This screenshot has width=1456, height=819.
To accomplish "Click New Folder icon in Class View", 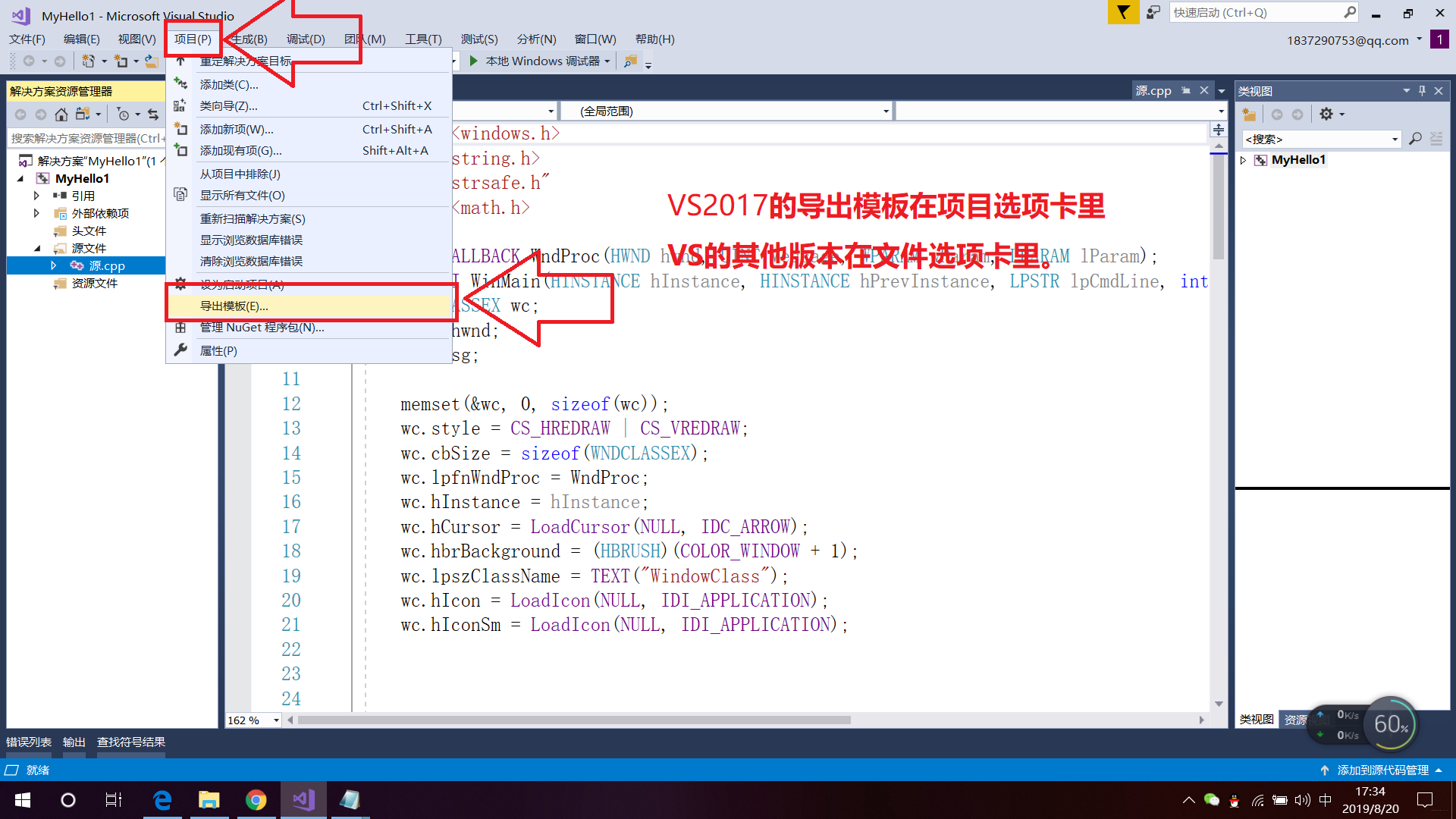I will point(1249,115).
